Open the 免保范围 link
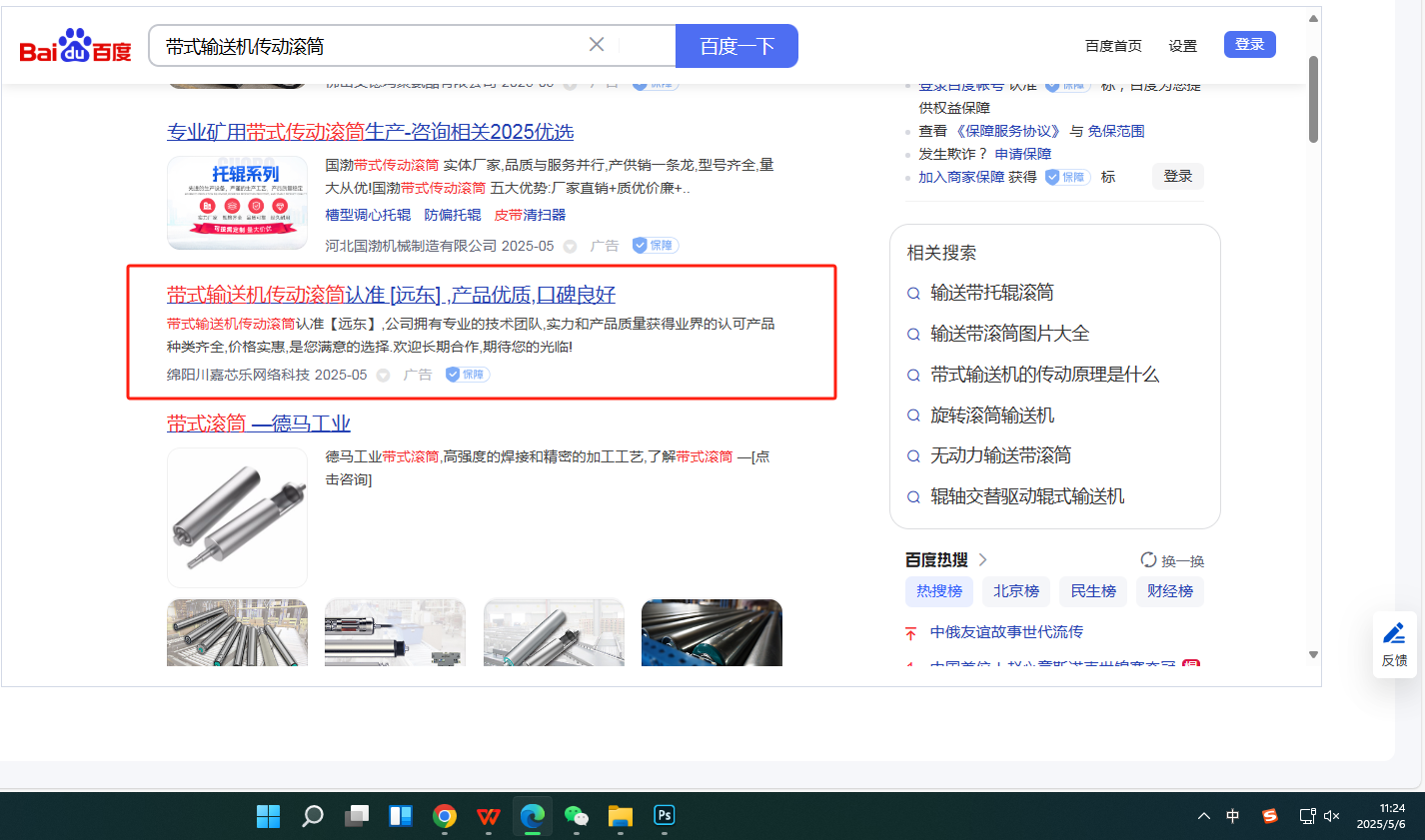This screenshot has width=1425, height=840. 1116,131
